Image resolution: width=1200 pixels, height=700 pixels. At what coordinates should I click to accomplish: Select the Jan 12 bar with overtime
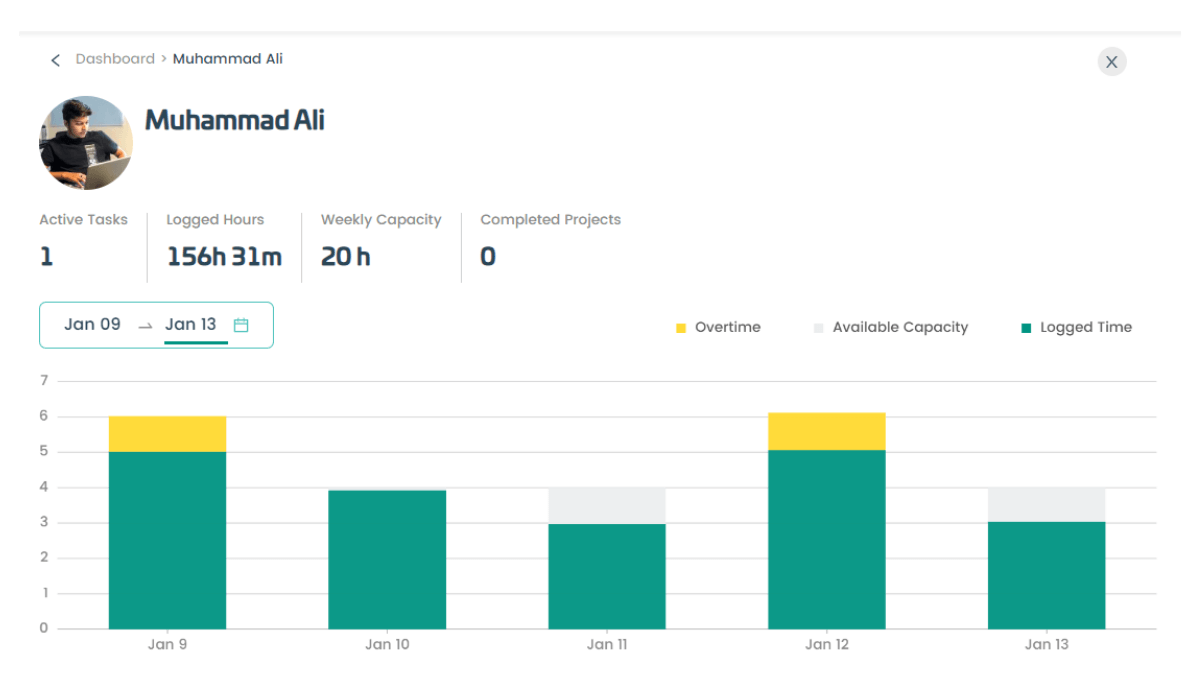[827, 520]
